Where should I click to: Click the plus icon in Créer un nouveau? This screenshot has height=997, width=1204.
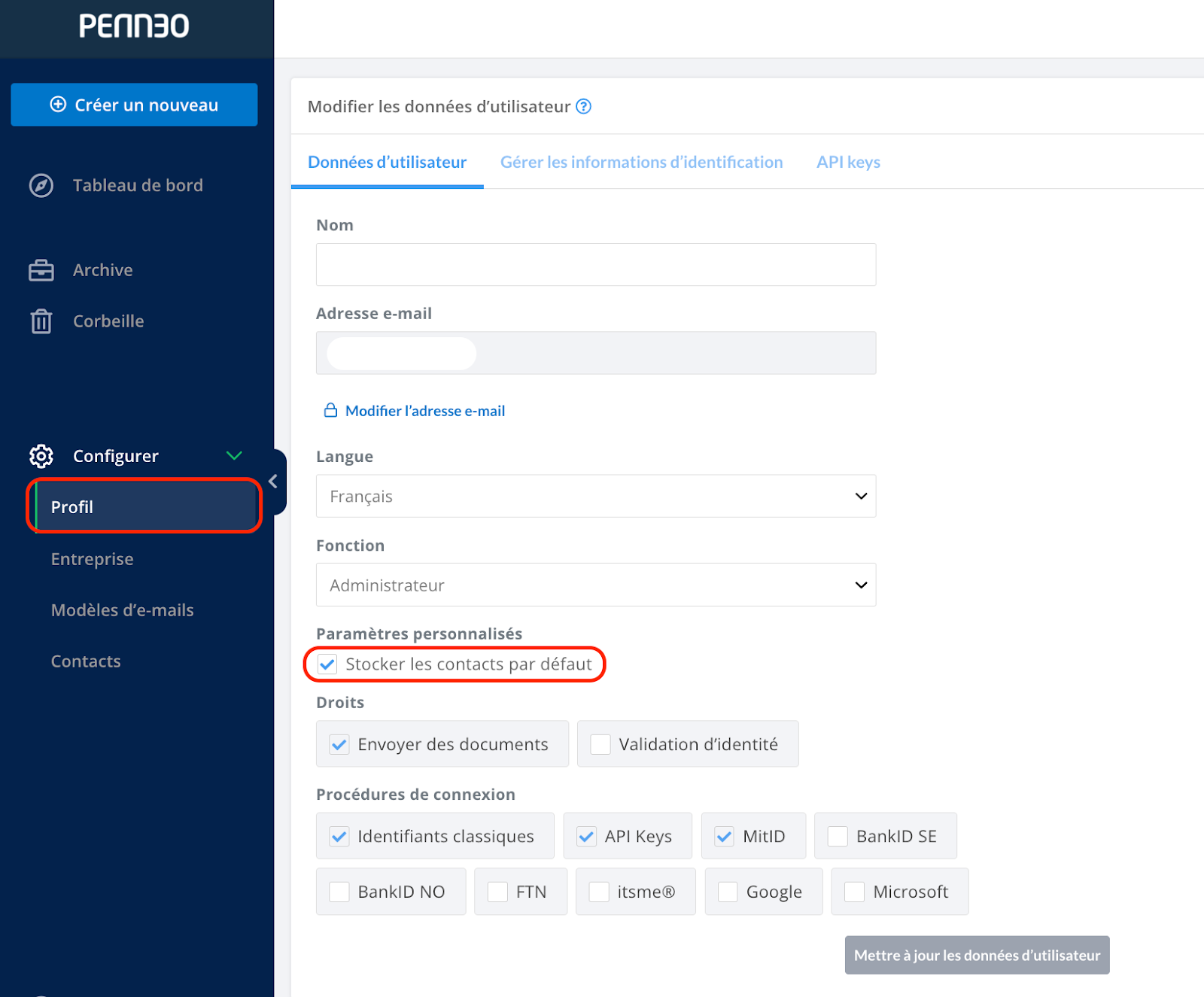(x=58, y=105)
